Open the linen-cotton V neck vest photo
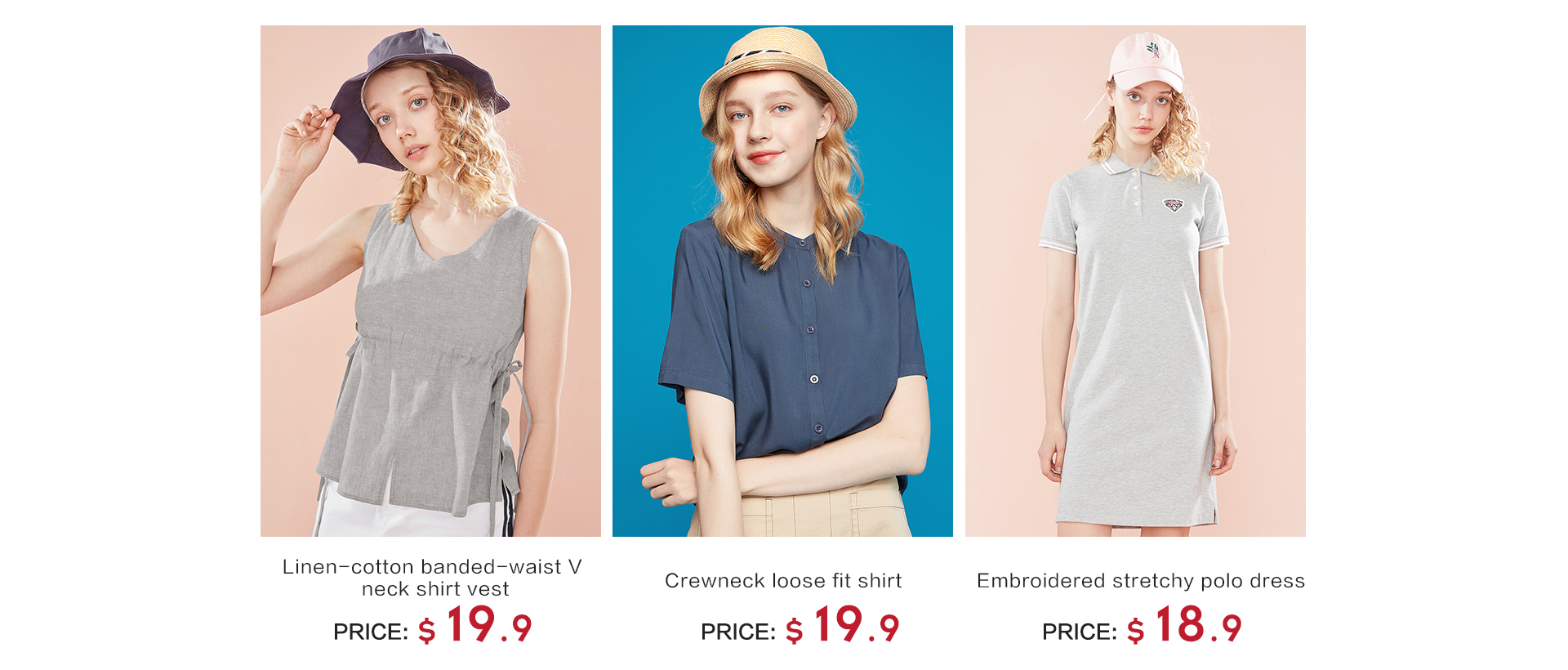Viewport: 1568px width, 670px height. point(430,281)
